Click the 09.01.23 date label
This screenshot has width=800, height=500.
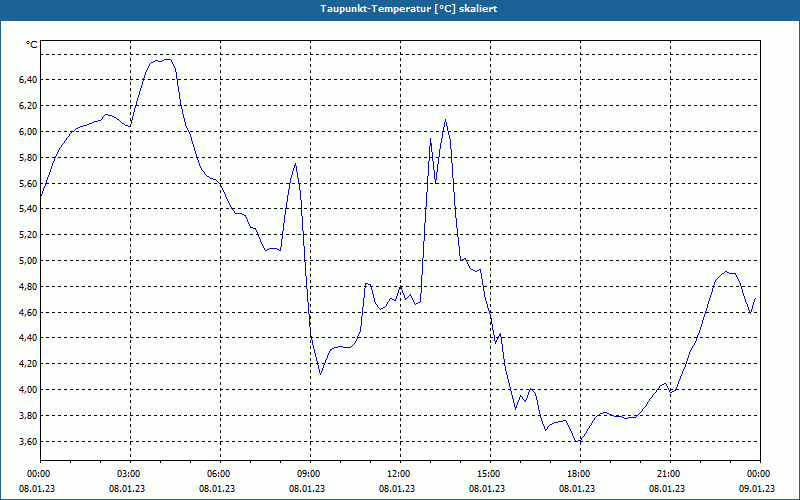point(757,489)
